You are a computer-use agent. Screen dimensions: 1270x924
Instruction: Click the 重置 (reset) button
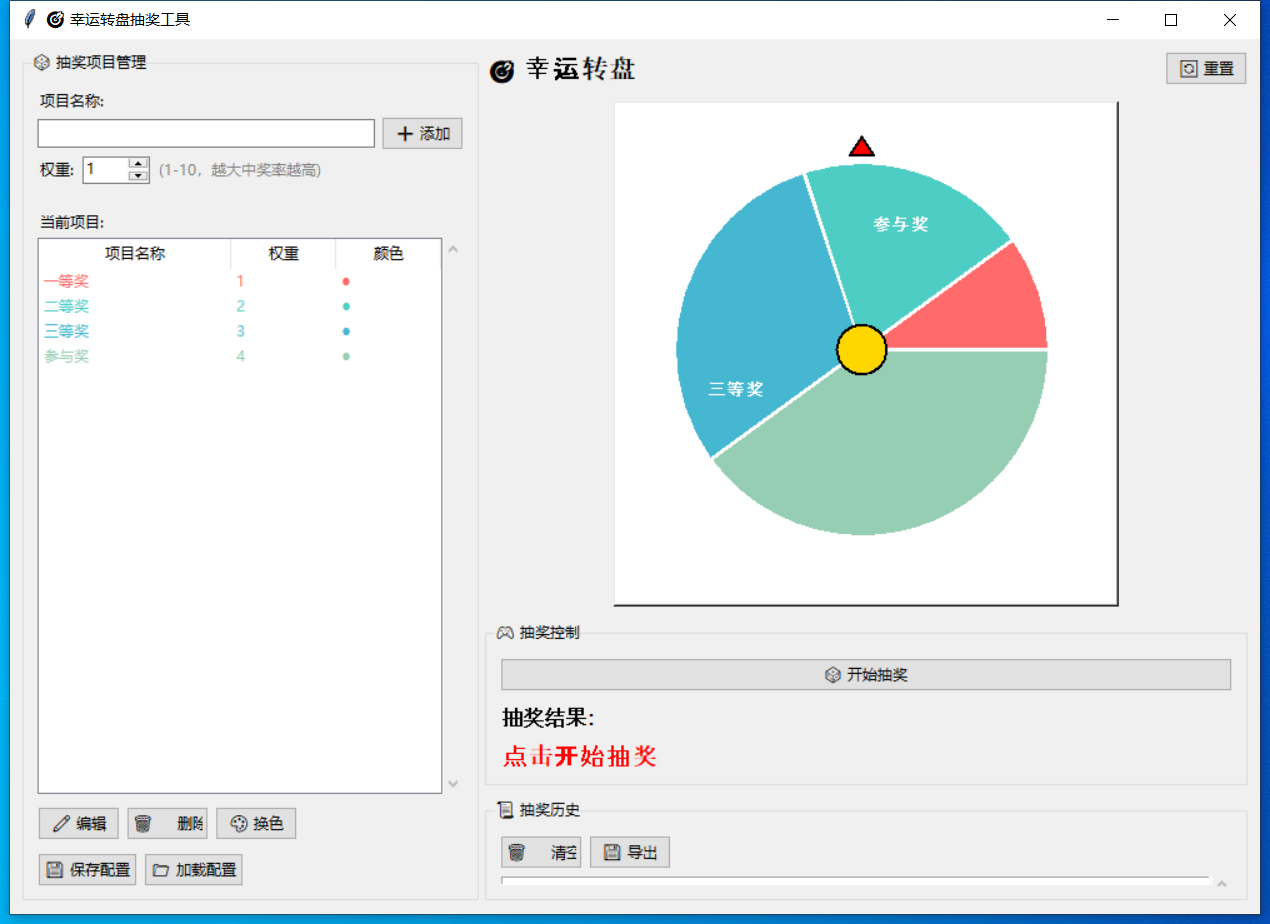[1206, 69]
